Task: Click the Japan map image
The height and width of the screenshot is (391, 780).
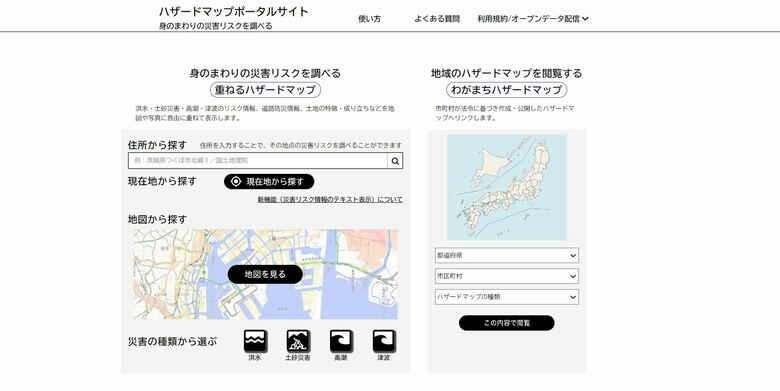Action: click(506, 187)
